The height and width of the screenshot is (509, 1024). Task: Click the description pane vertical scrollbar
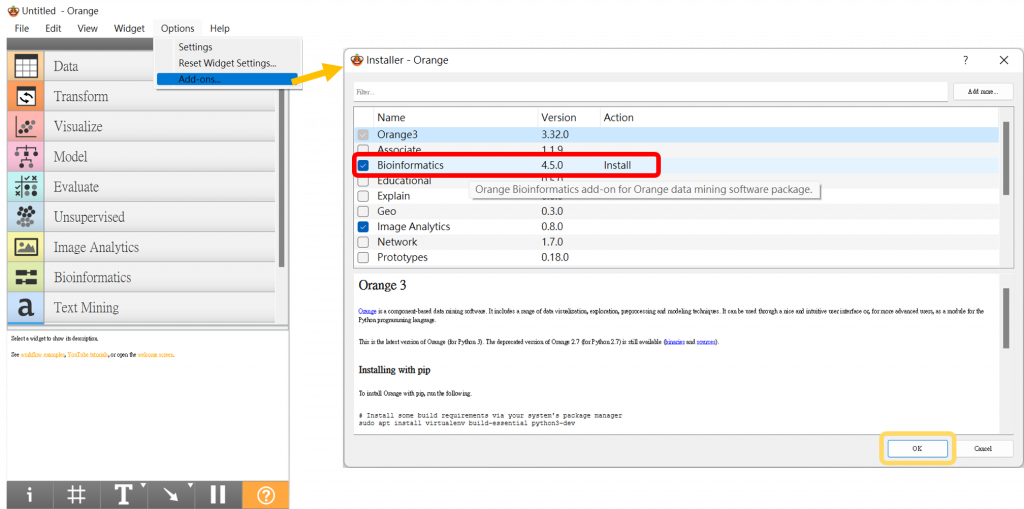(x=1006, y=319)
